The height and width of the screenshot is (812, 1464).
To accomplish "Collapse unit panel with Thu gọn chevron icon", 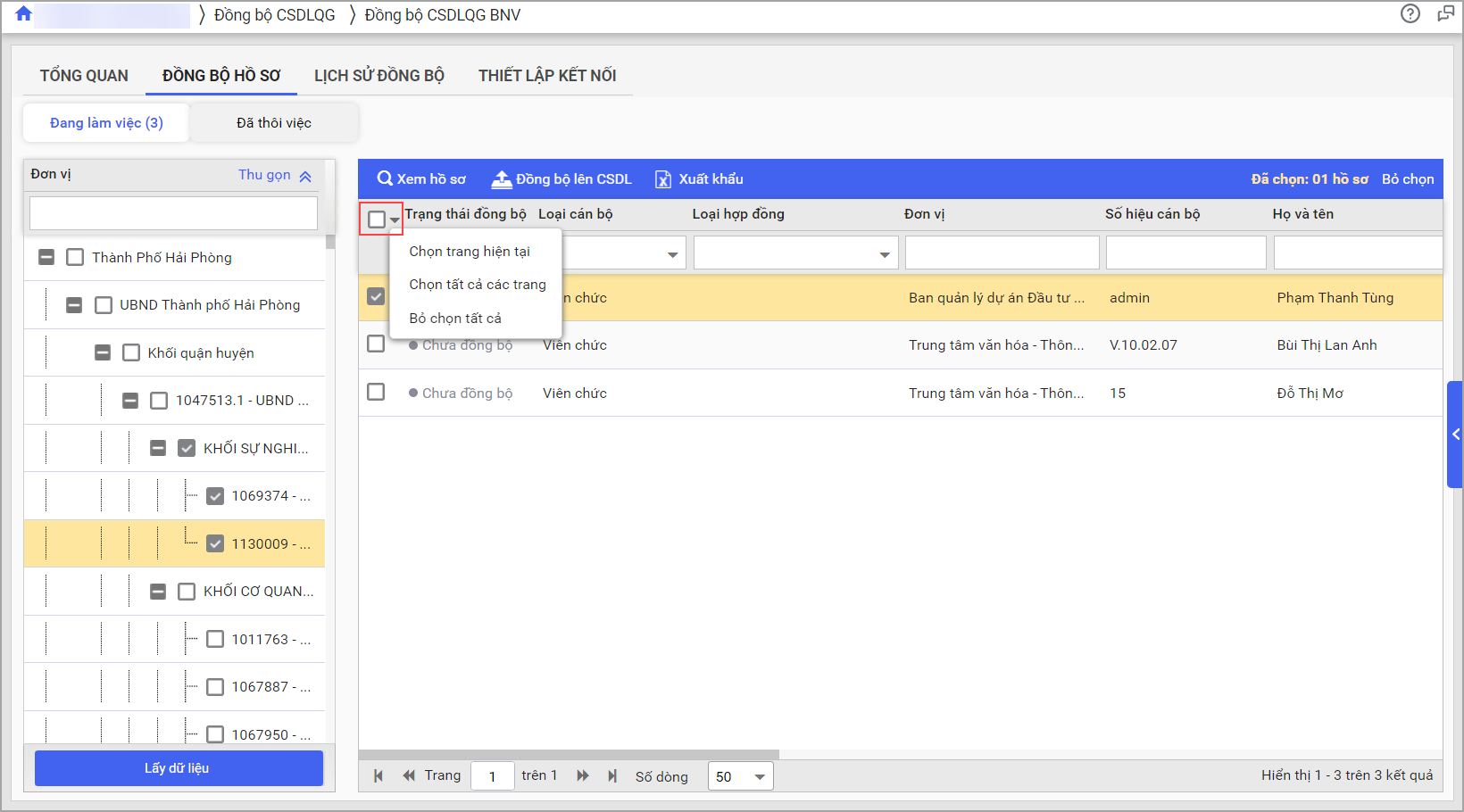I will tap(305, 176).
